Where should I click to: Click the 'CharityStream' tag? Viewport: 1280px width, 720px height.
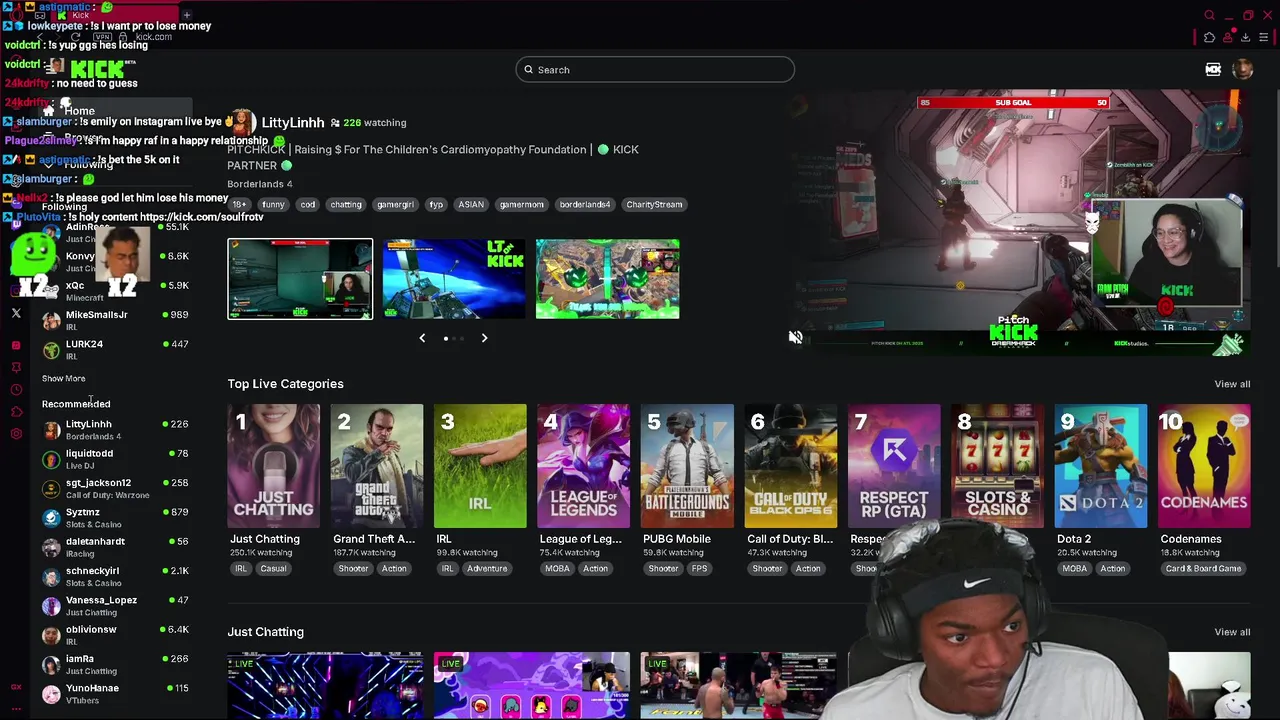coord(654,204)
